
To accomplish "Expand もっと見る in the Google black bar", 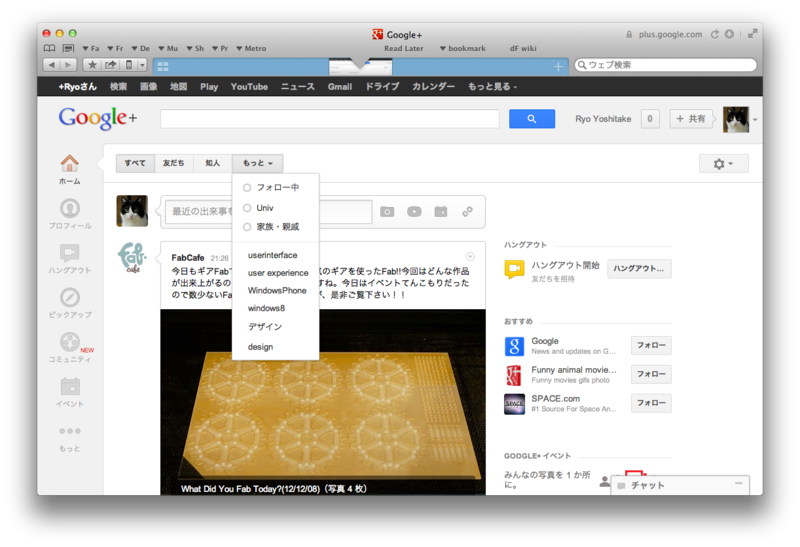I will pyautogui.click(x=492, y=87).
